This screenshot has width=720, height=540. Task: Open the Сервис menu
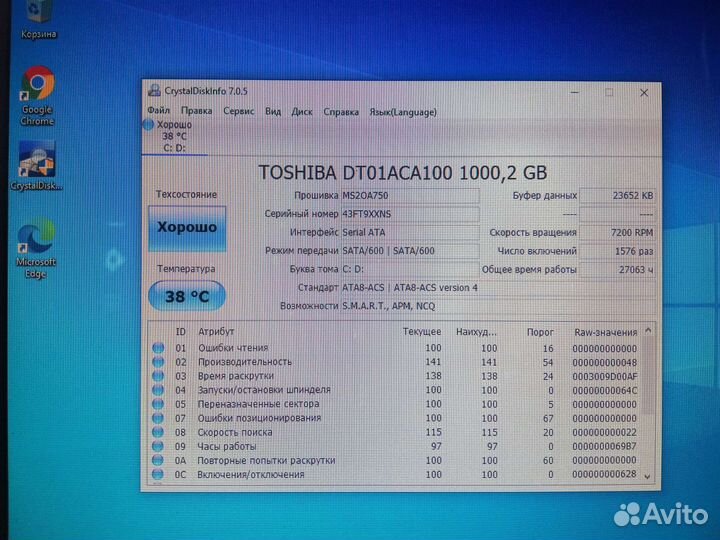click(238, 111)
